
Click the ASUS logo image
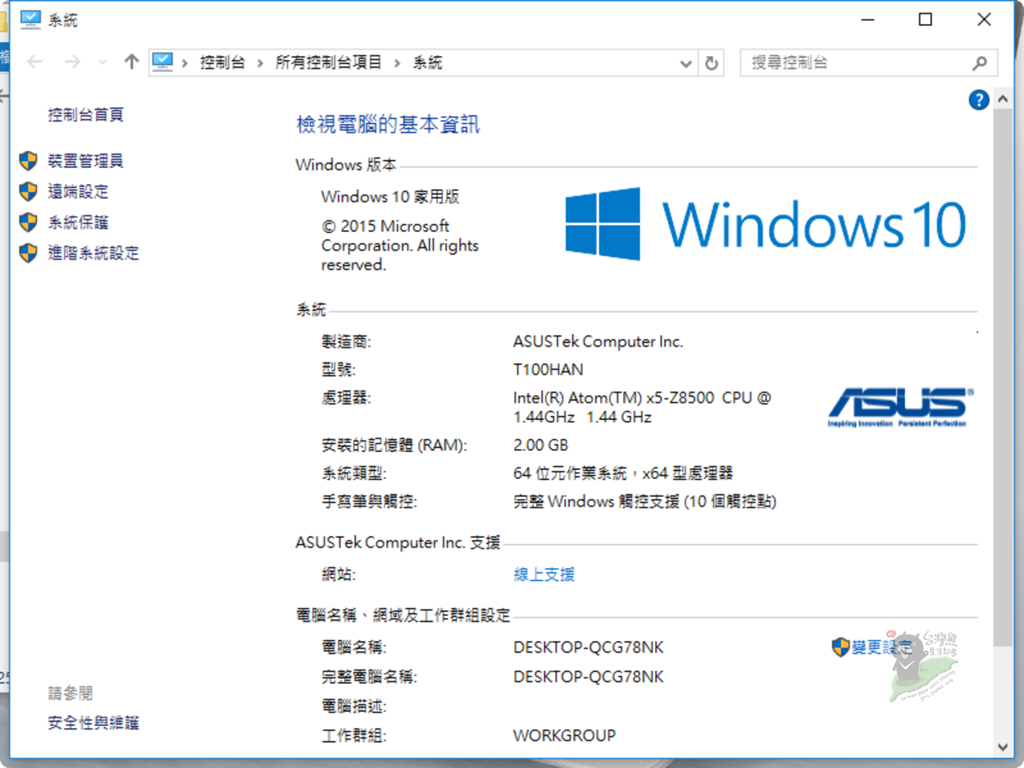(901, 408)
